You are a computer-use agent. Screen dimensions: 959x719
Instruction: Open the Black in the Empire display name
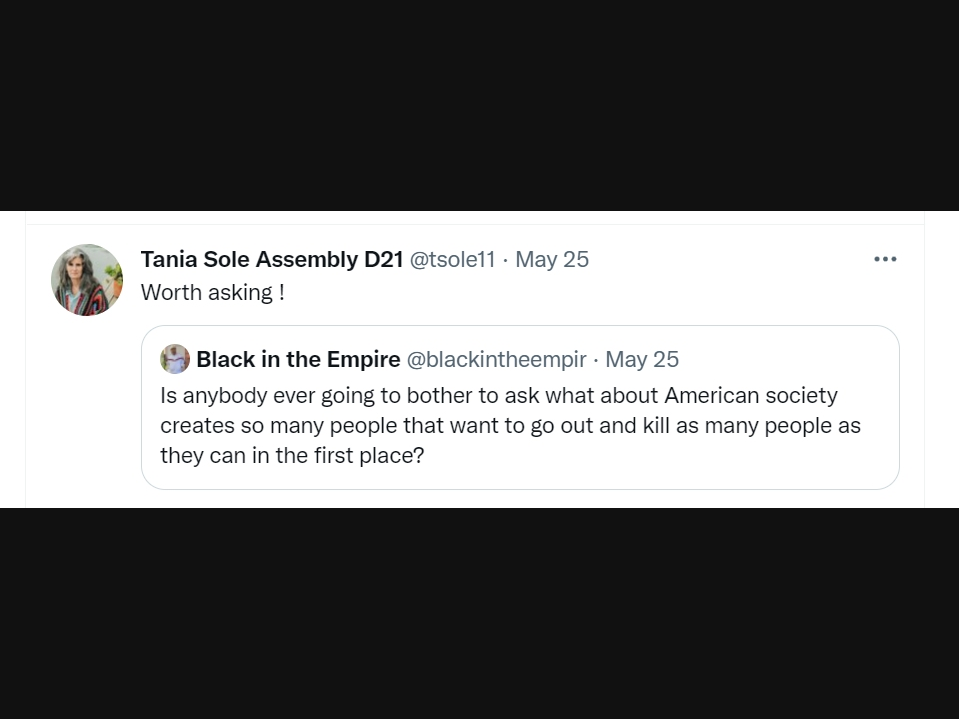coord(298,359)
